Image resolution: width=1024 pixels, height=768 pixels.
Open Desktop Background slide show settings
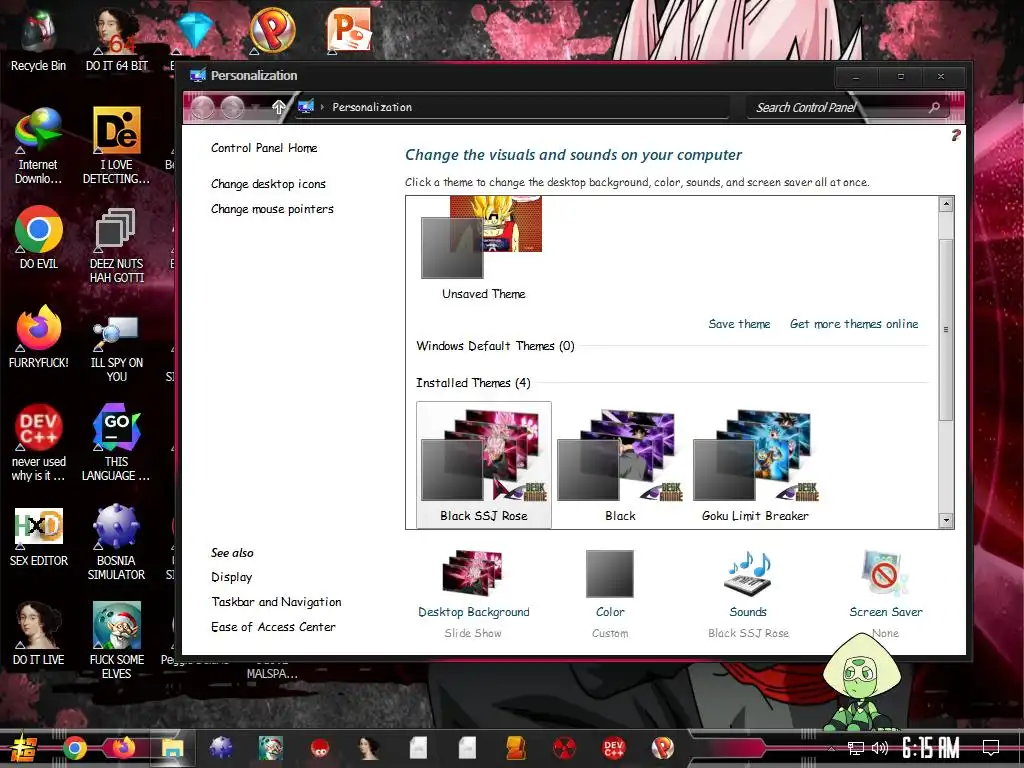473,595
